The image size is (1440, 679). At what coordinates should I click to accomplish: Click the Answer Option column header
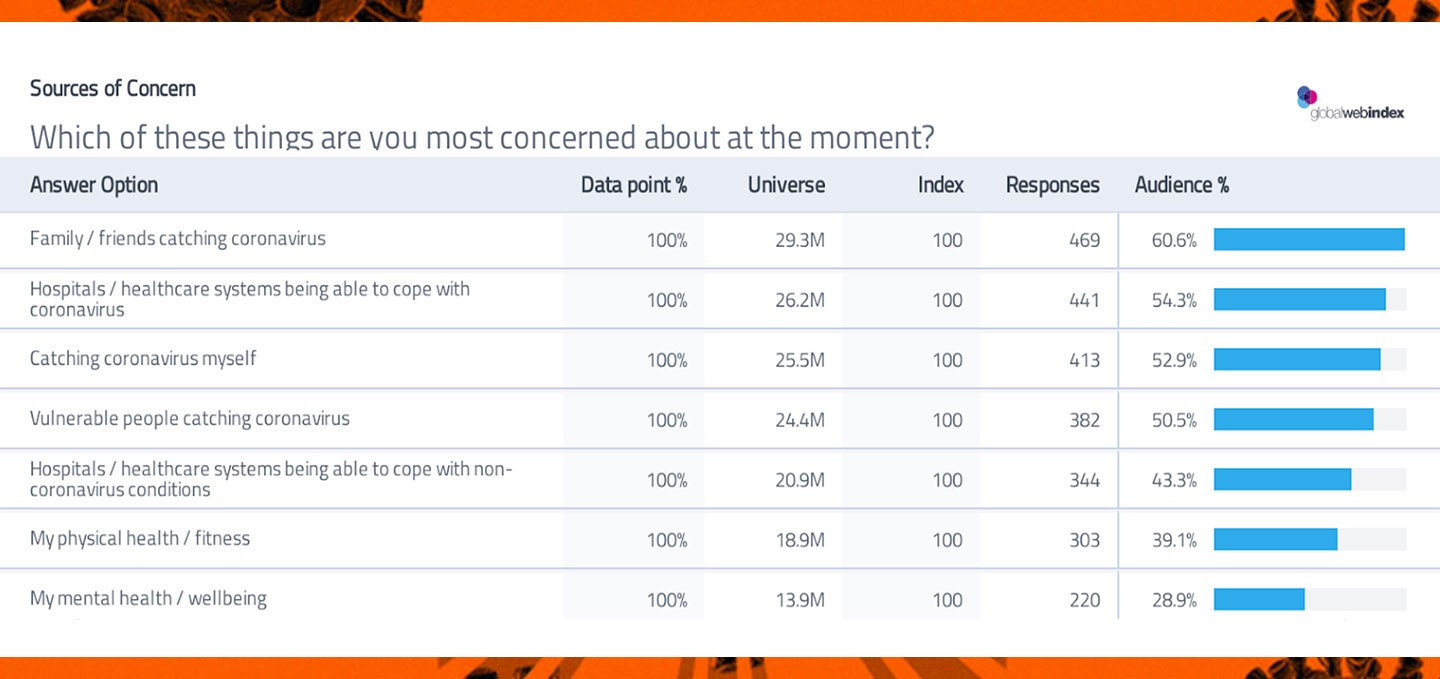coord(94,185)
